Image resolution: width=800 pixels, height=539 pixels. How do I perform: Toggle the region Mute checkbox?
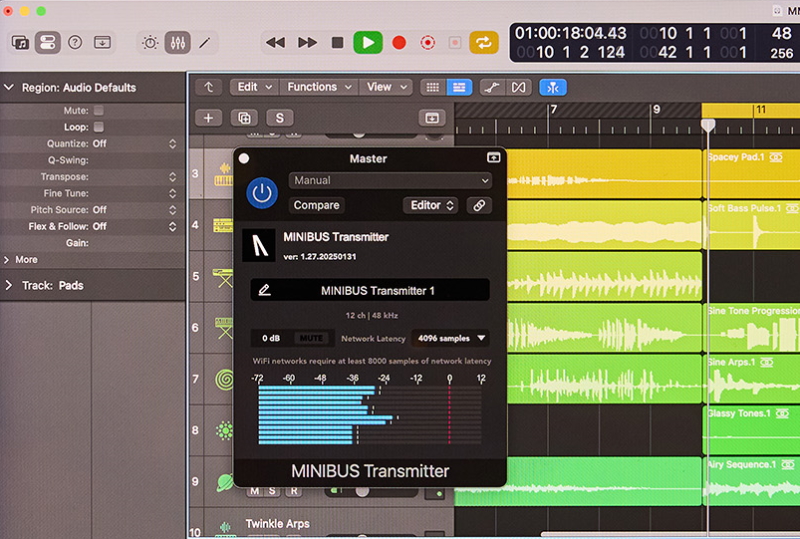(98, 110)
